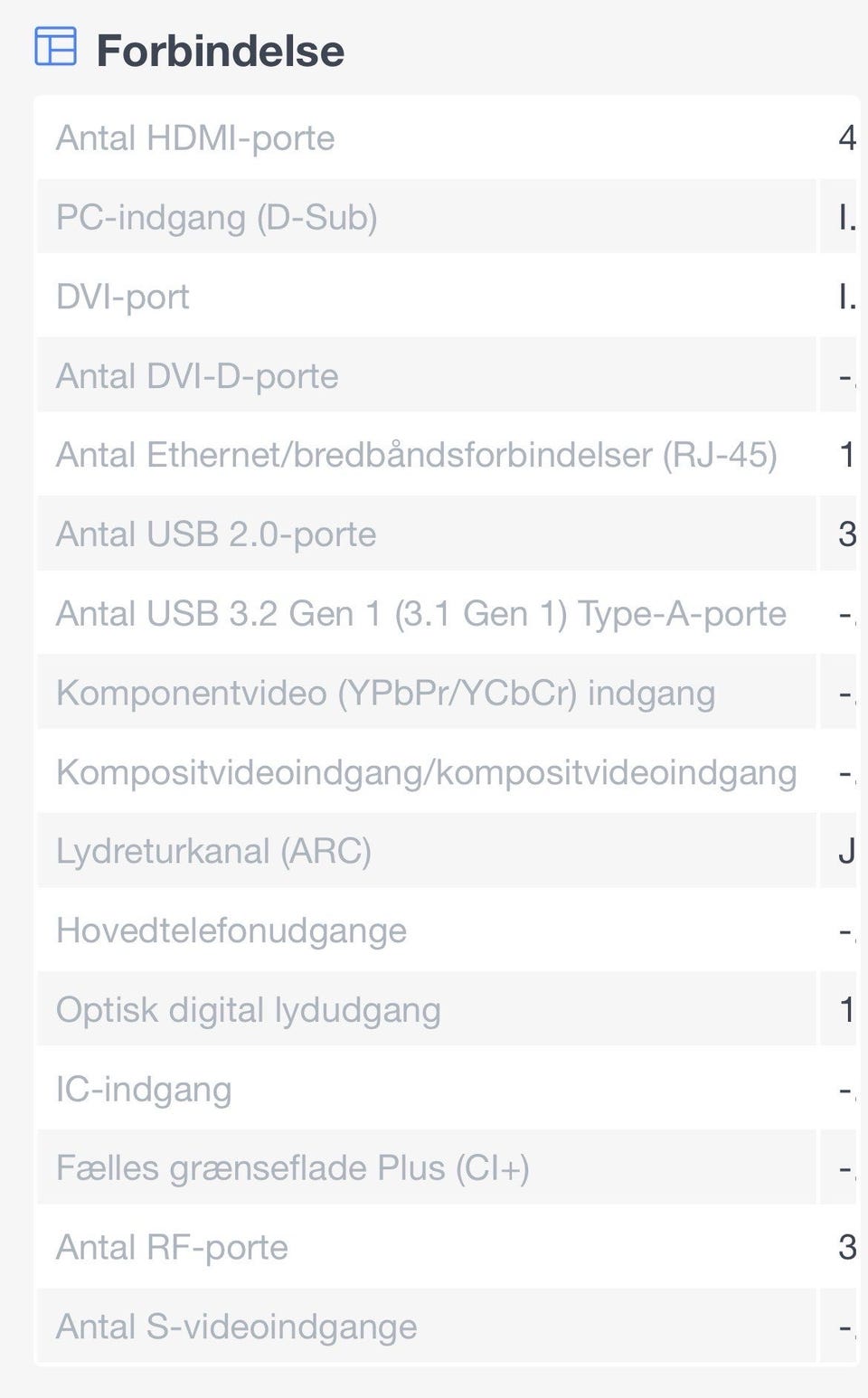Screen dimensions: 868x1398
Task: Click the PC-indgang (D-Sub) label
Action: (x=216, y=218)
